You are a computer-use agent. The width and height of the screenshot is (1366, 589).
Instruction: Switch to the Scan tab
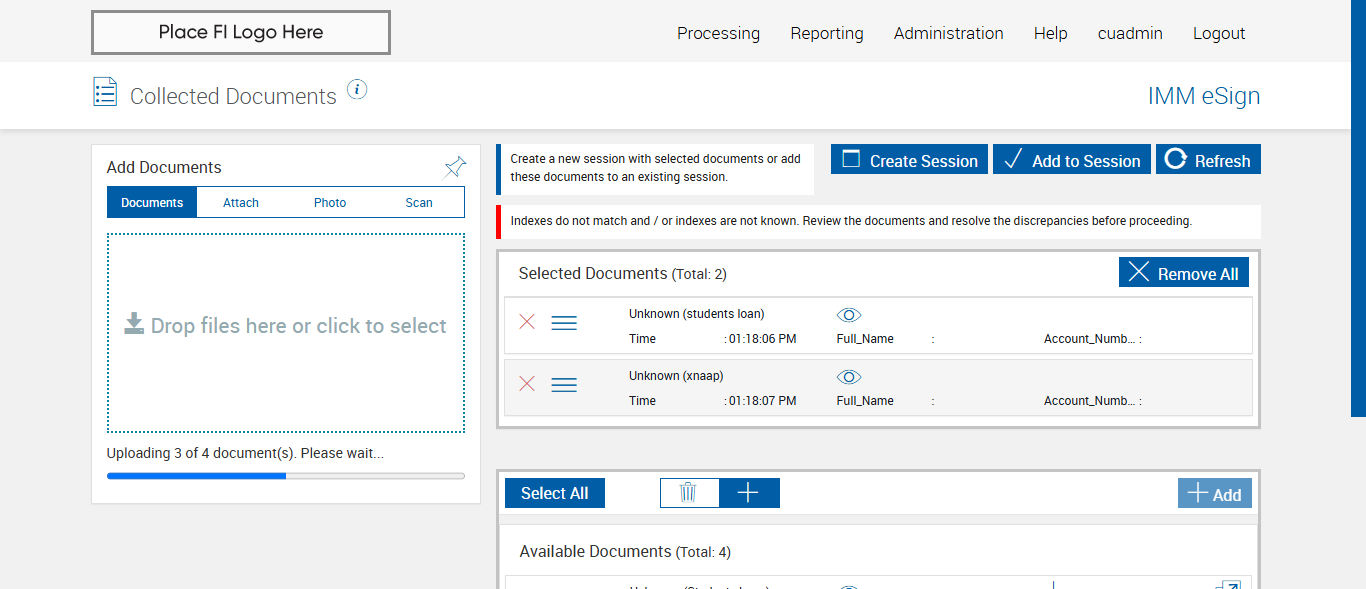pyautogui.click(x=419, y=202)
